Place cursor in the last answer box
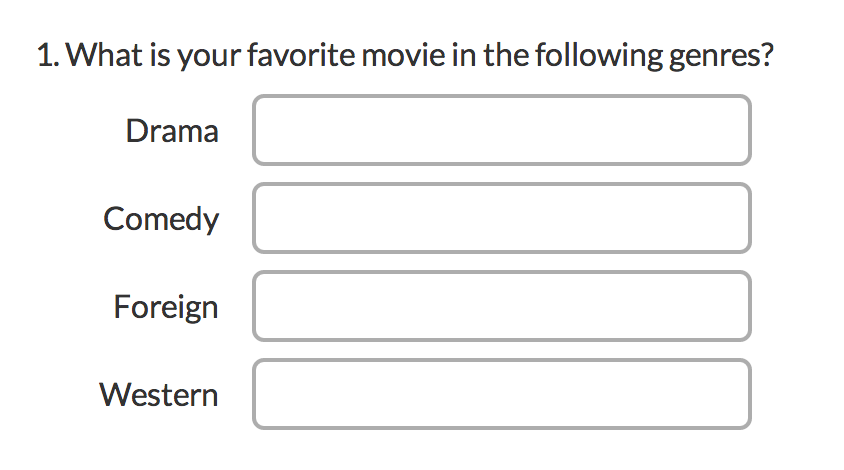This screenshot has width=844, height=470. click(x=502, y=394)
